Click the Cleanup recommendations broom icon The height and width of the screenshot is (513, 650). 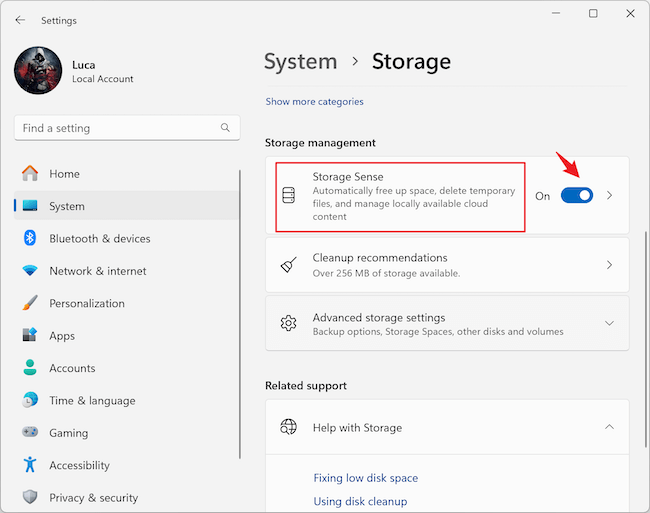click(x=289, y=265)
